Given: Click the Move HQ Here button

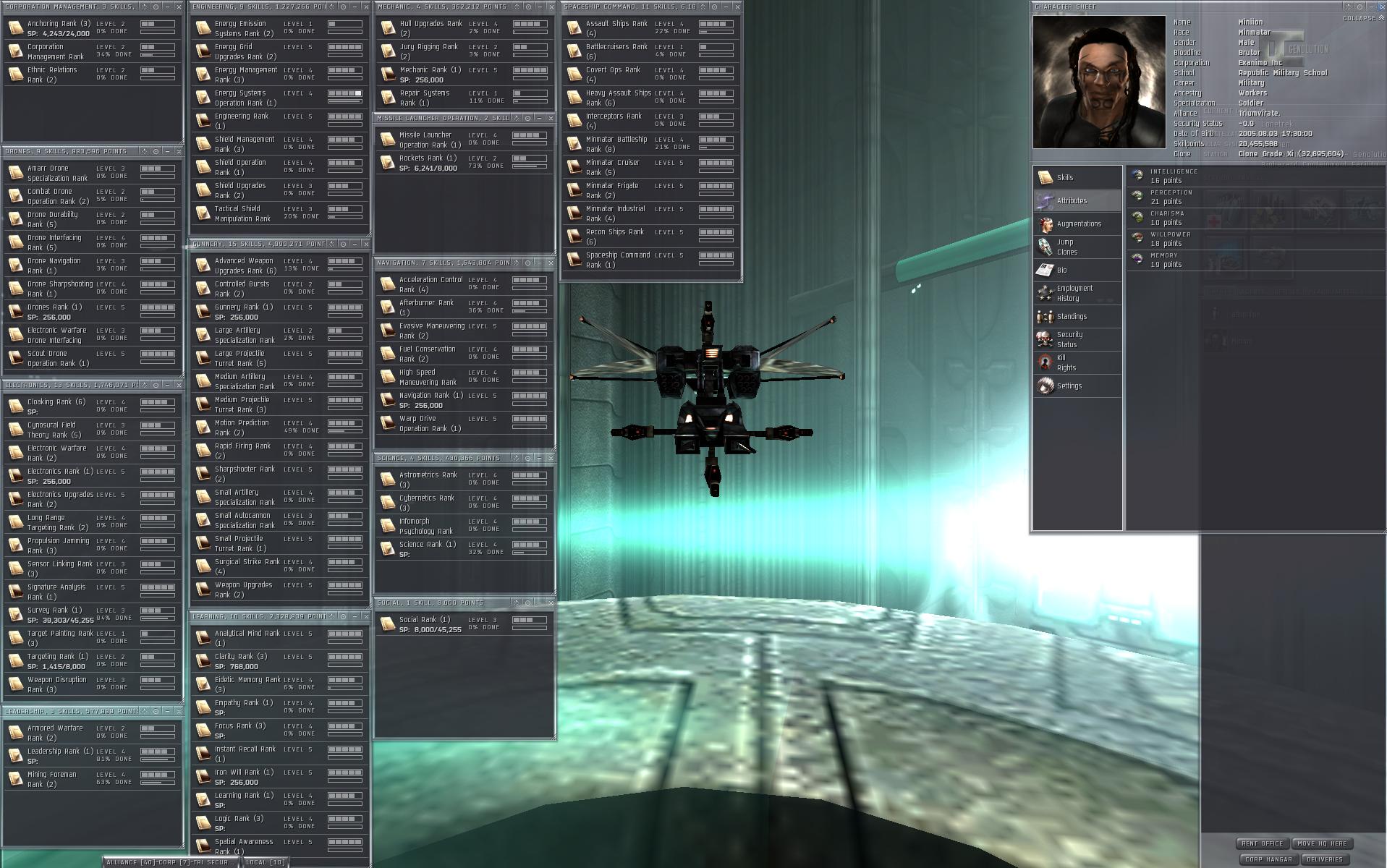Looking at the screenshot, I should coord(1322,843).
